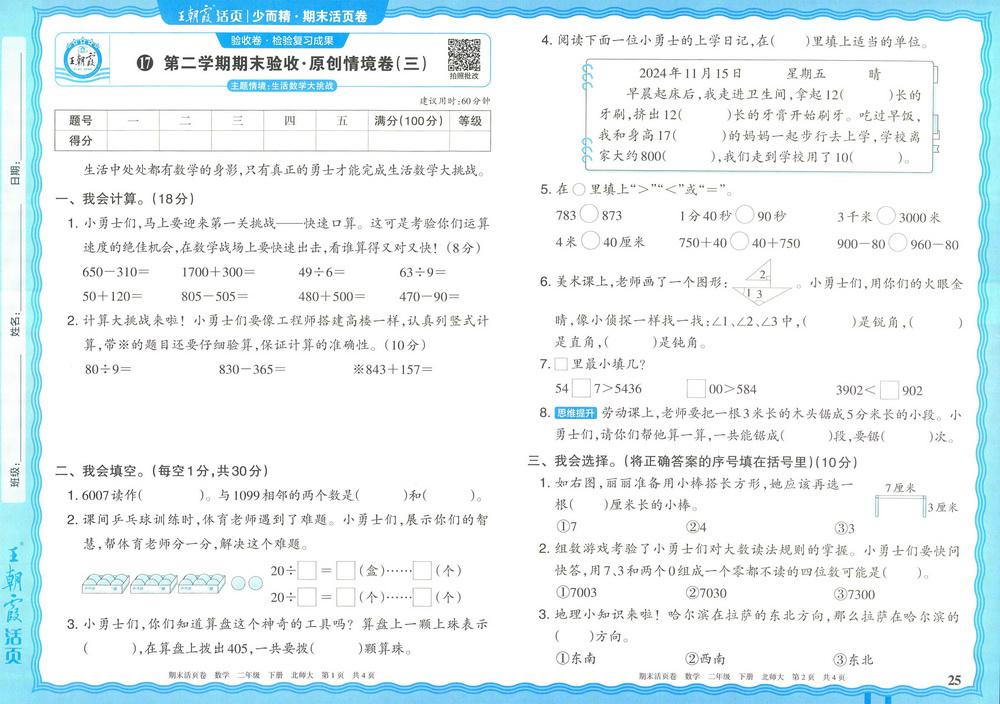Click the expression 63÷9=
Viewport: 1000px width, 704px height.
[x=423, y=272]
